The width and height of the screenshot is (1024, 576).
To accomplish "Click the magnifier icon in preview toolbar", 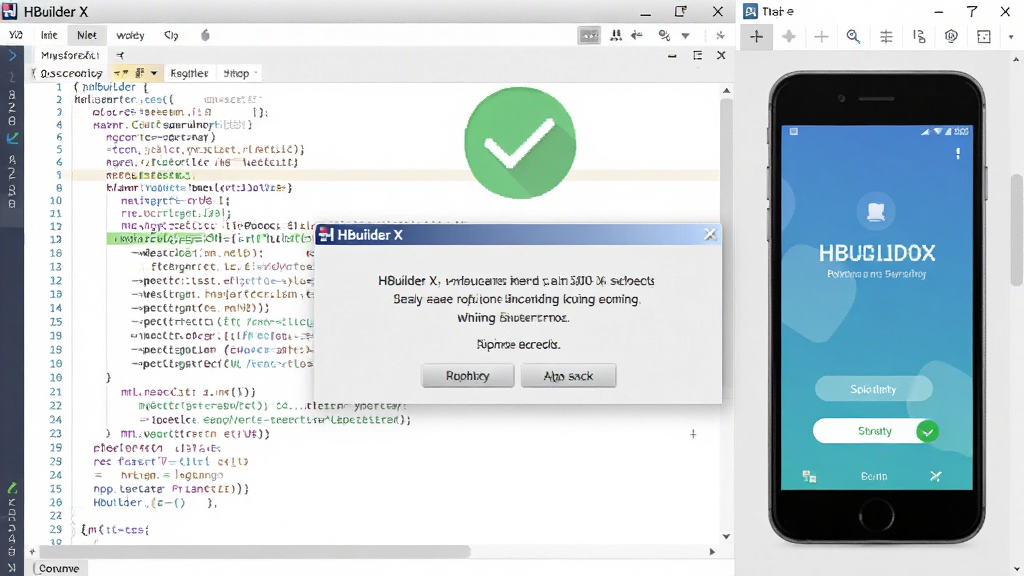I will (x=853, y=37).
